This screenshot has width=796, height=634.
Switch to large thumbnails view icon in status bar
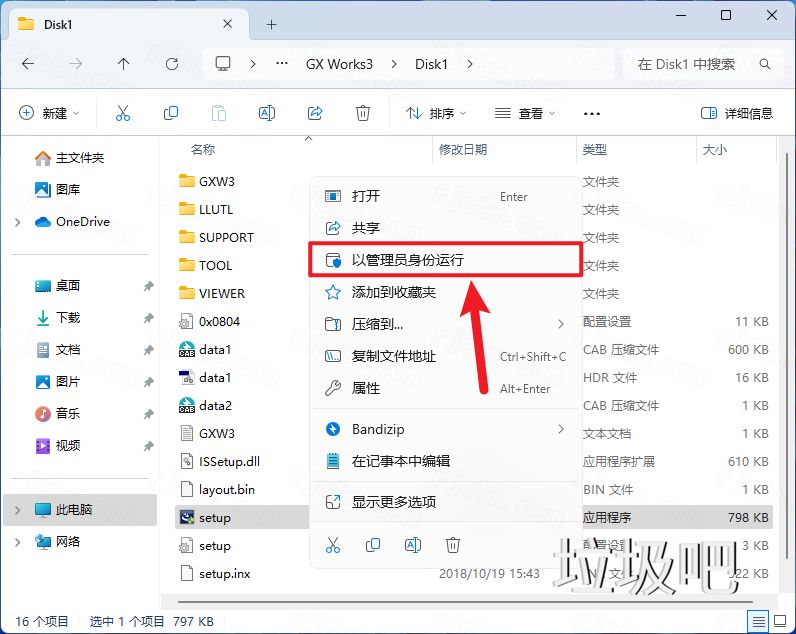coord(780,621)
